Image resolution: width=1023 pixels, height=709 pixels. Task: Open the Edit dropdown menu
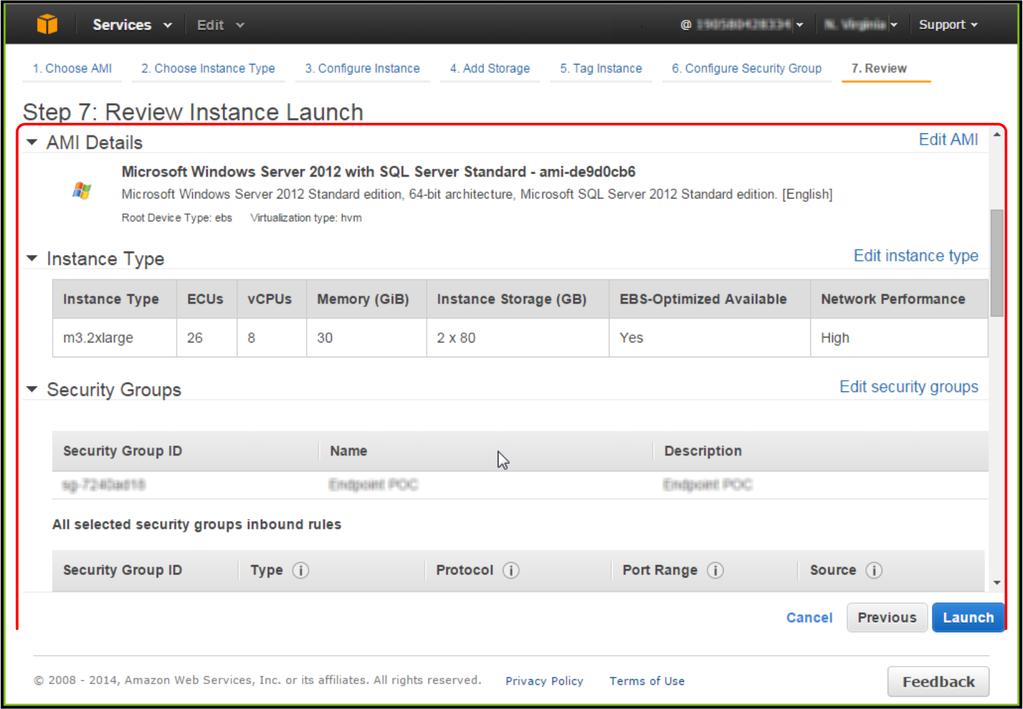[x=221, y=25]
